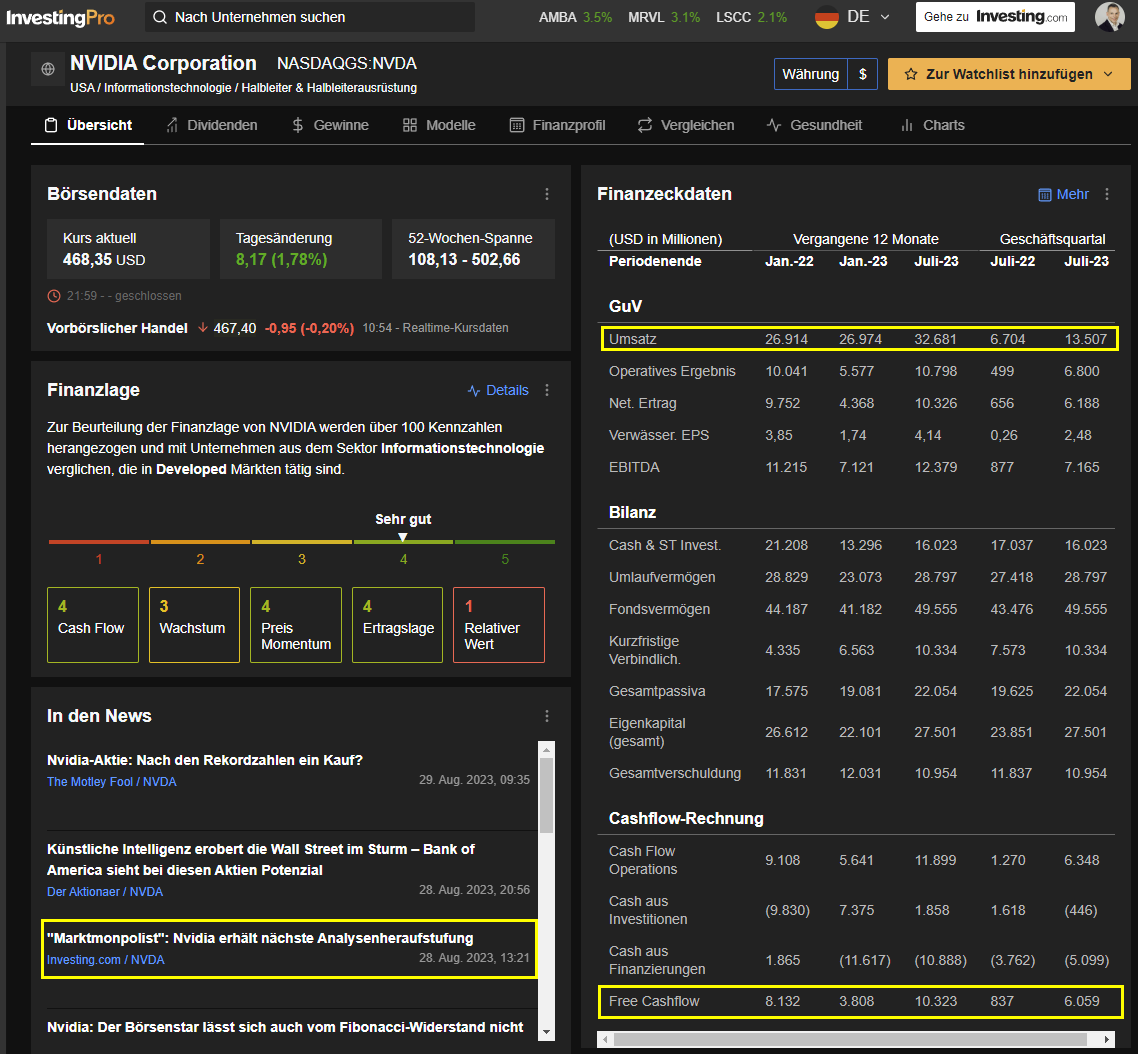Screen dimensions: 1138x1054
Task: Select the Relativer Wert score card
Action: click(x=499, y=625)
